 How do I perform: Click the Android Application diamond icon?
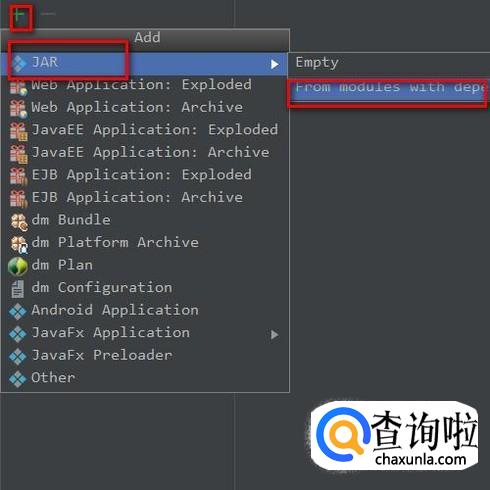(18, 311)
